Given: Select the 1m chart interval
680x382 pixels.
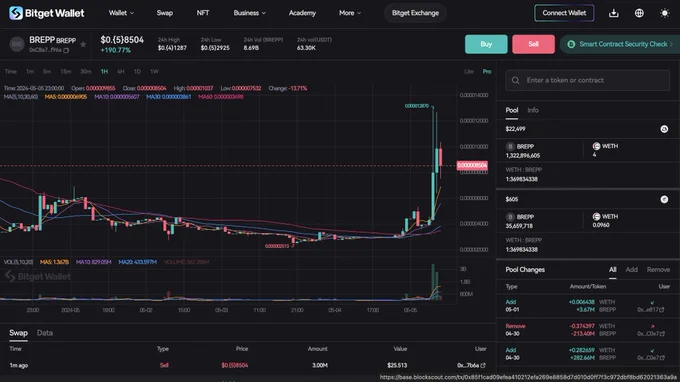Looking at the screenshot, I should [x=30, y=72].
